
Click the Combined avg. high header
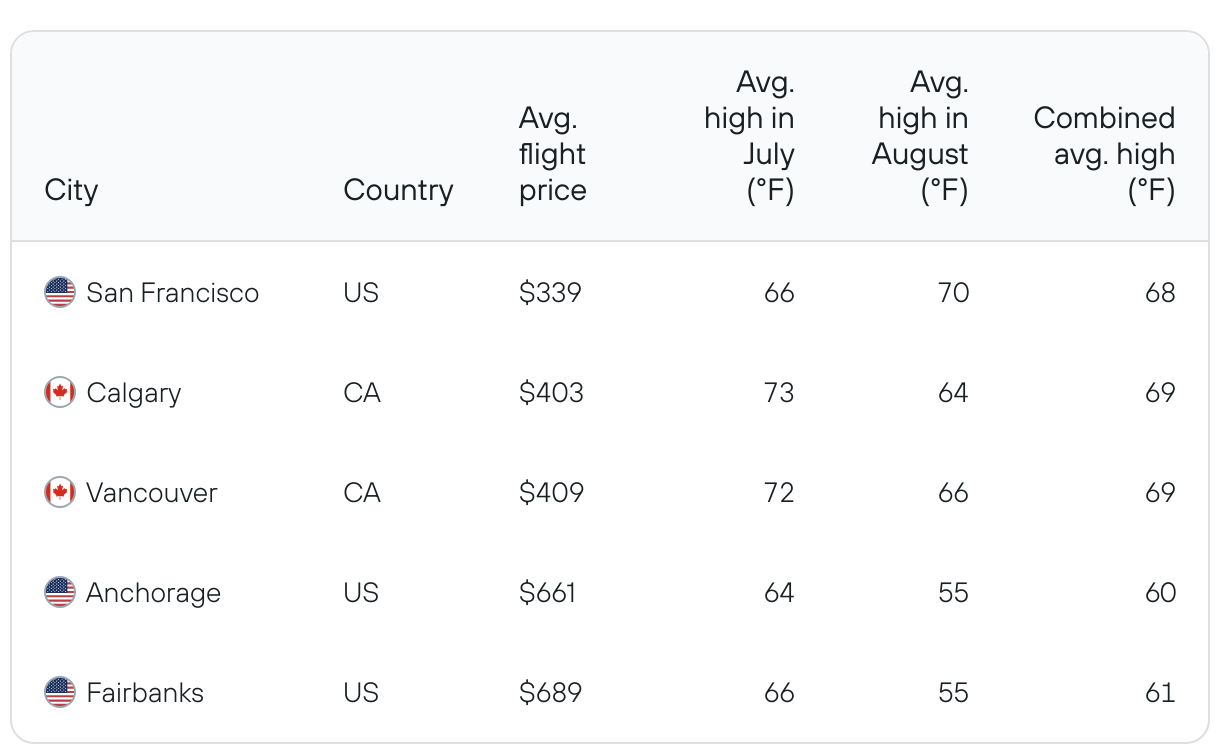click(1104, 154)
